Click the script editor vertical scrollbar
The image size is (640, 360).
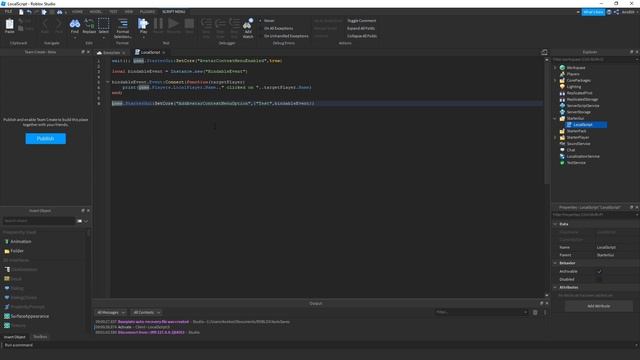pos(547,122)
